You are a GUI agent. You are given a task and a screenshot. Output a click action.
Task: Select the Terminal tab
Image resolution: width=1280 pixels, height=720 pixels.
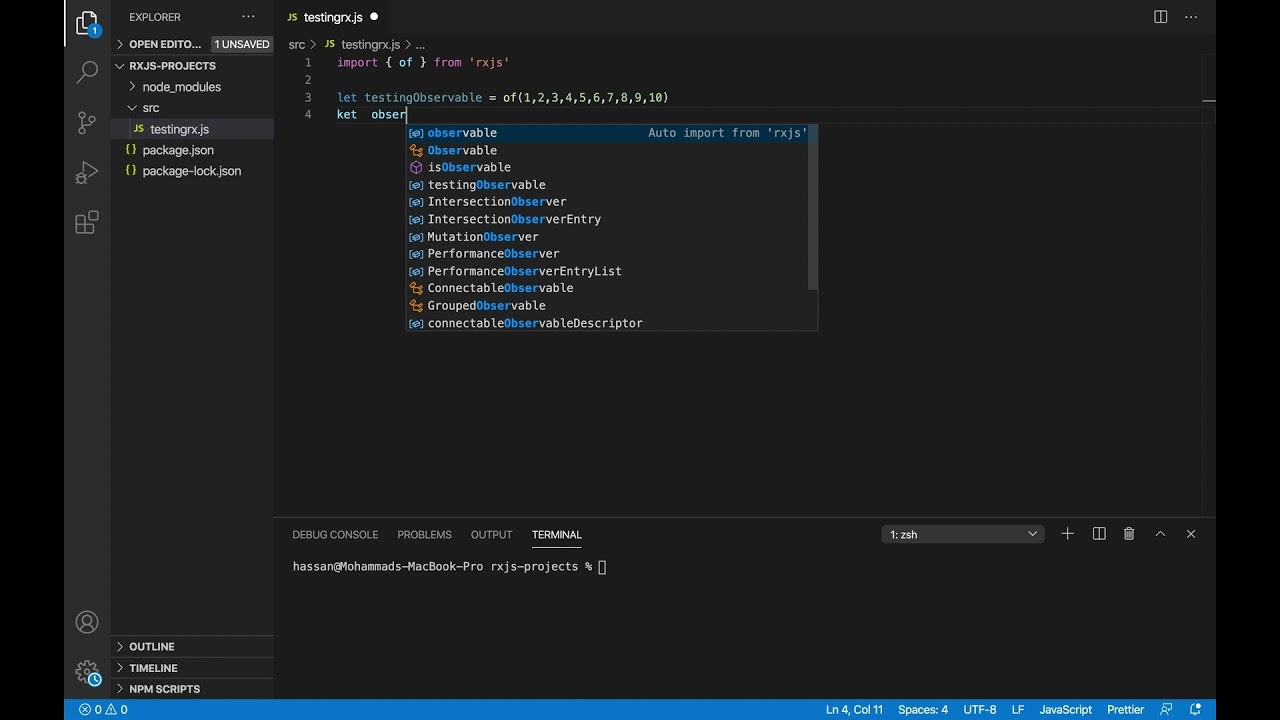[557, 535]
